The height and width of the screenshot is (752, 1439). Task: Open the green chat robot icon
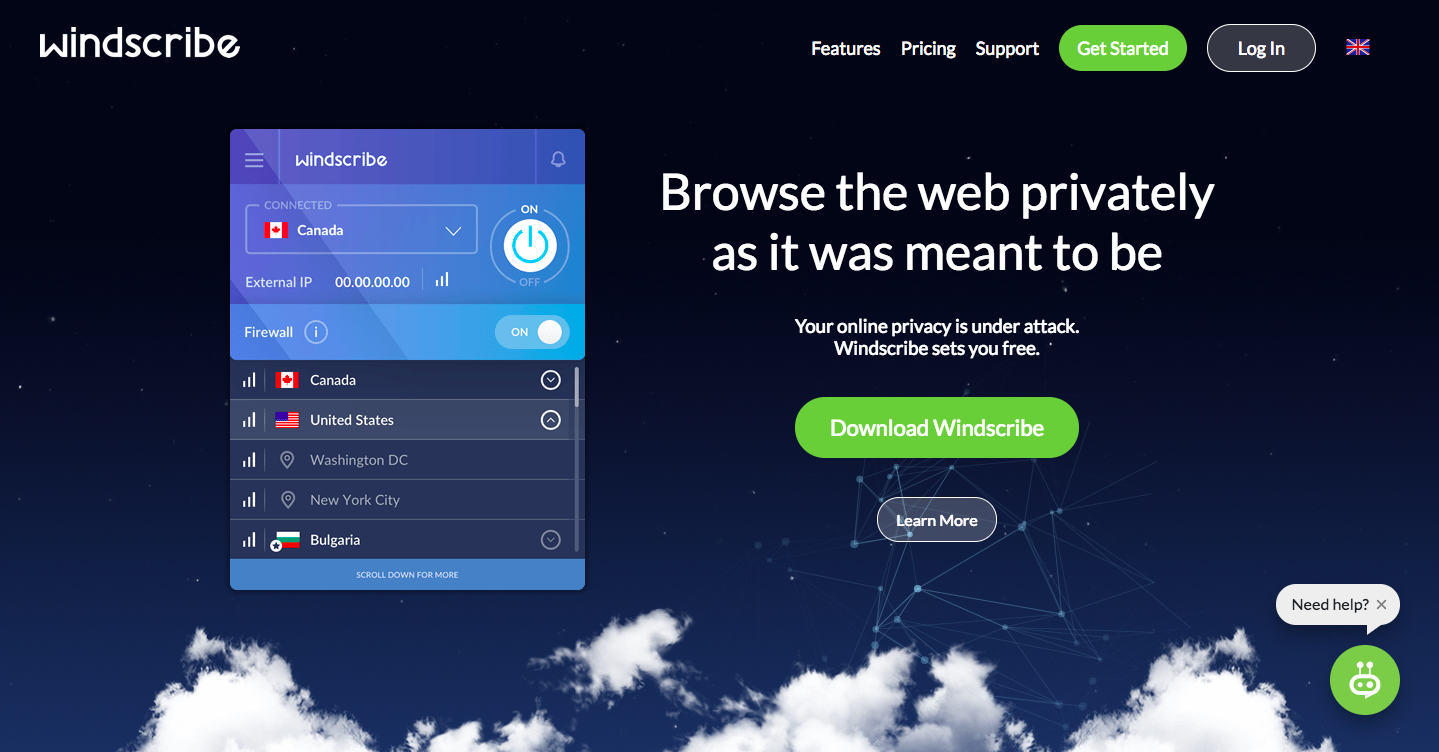click(1364, 680)
